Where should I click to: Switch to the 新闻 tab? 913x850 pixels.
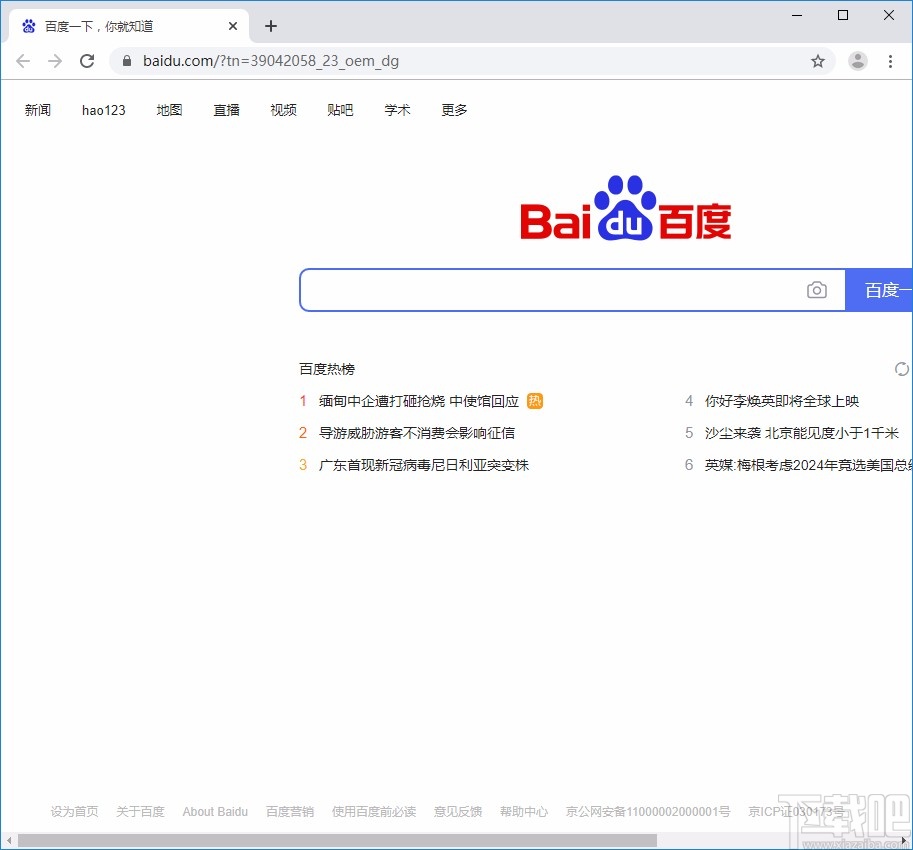pos(38,110)
